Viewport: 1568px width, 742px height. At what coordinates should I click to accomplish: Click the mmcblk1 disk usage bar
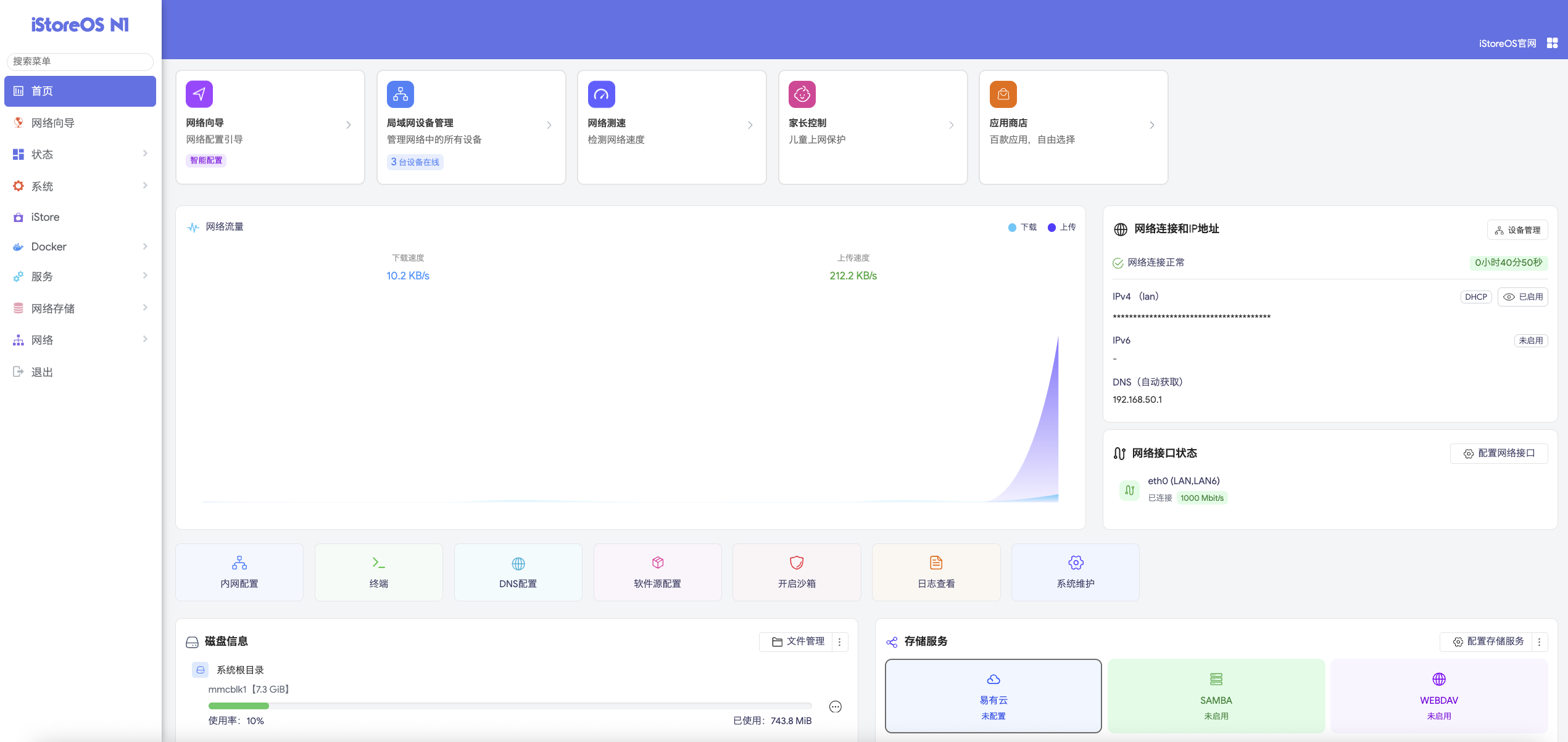click(x=510, y=706)
